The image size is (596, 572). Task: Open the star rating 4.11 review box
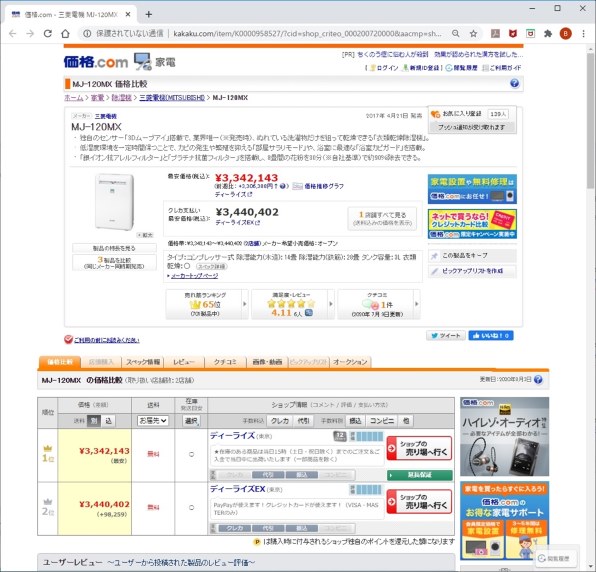(292, 304)
